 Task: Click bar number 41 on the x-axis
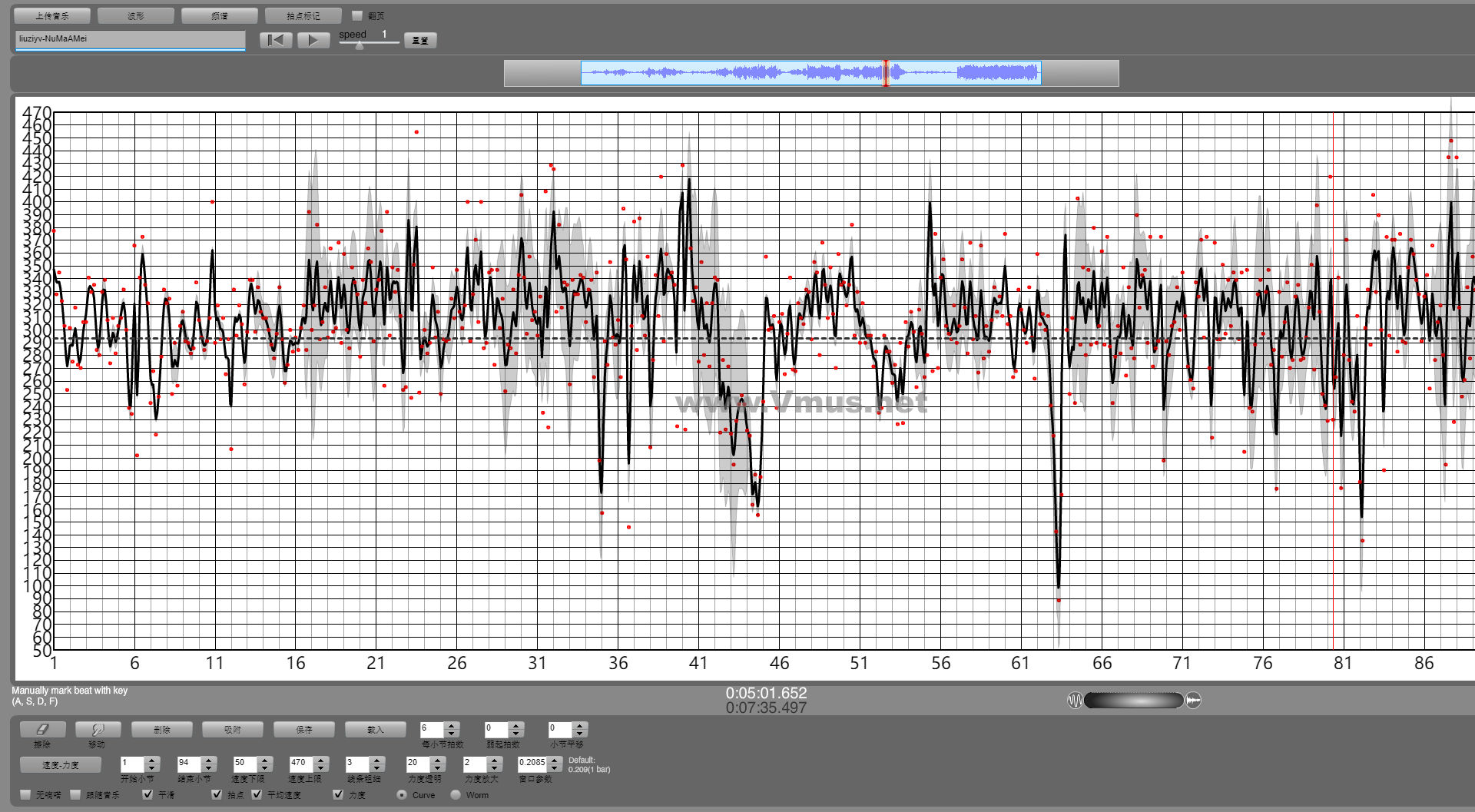click(698, 663)
